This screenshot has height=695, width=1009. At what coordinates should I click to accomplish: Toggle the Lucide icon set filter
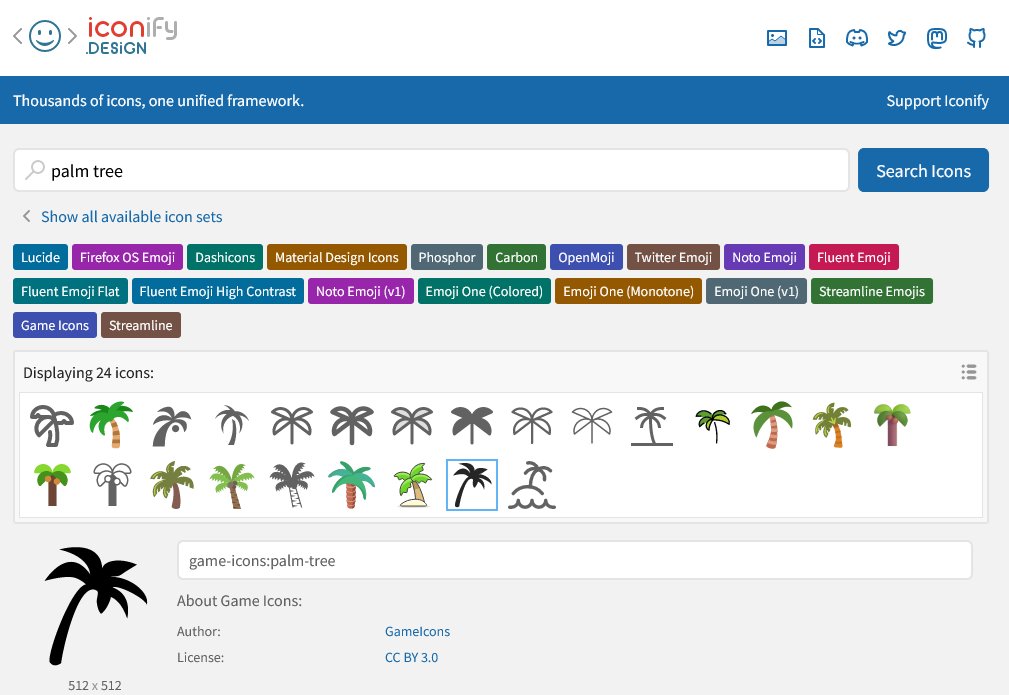[41, 257]
